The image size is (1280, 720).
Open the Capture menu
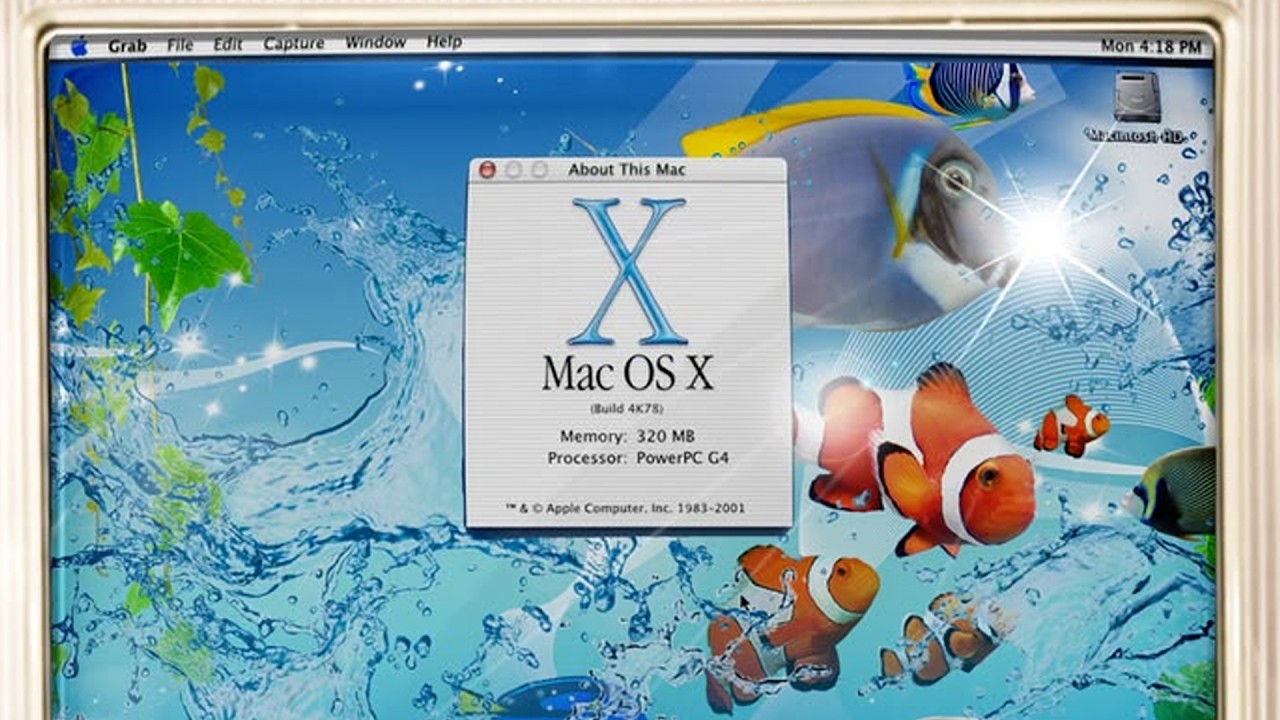[294, 43]
